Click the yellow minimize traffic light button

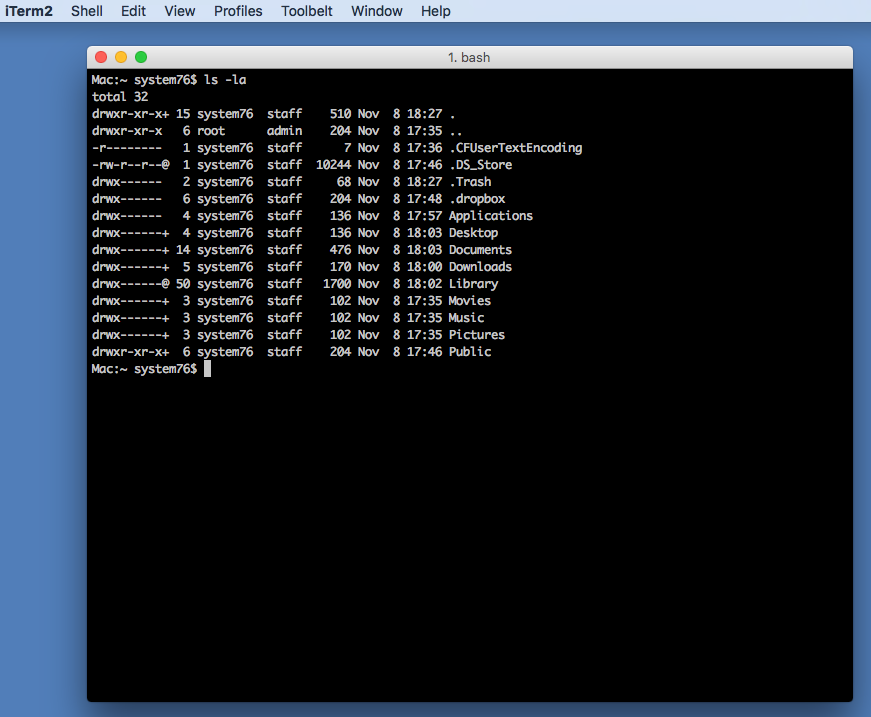120,57
